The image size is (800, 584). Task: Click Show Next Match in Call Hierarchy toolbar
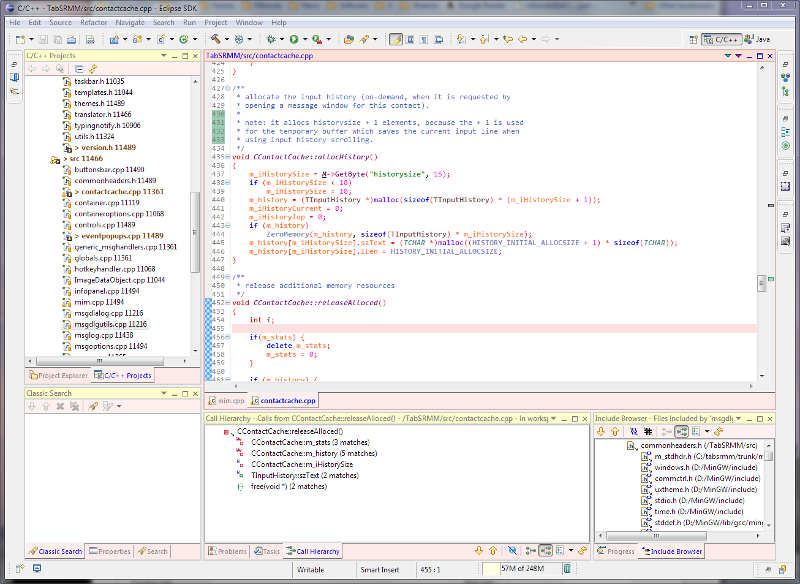[x=479, y=551]
